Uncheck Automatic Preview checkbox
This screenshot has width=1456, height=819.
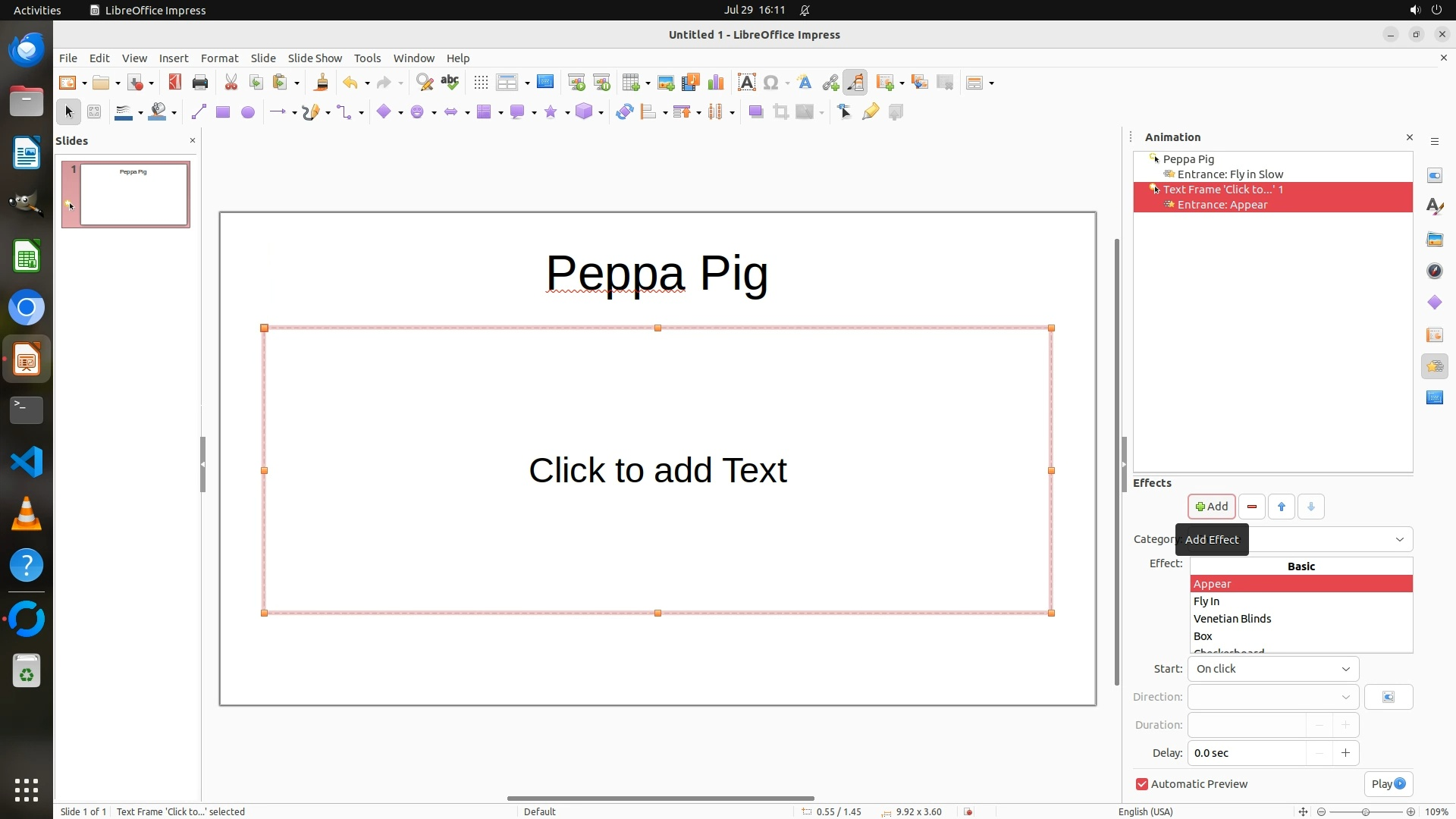pyautogui.click(x=1142, y=784)
